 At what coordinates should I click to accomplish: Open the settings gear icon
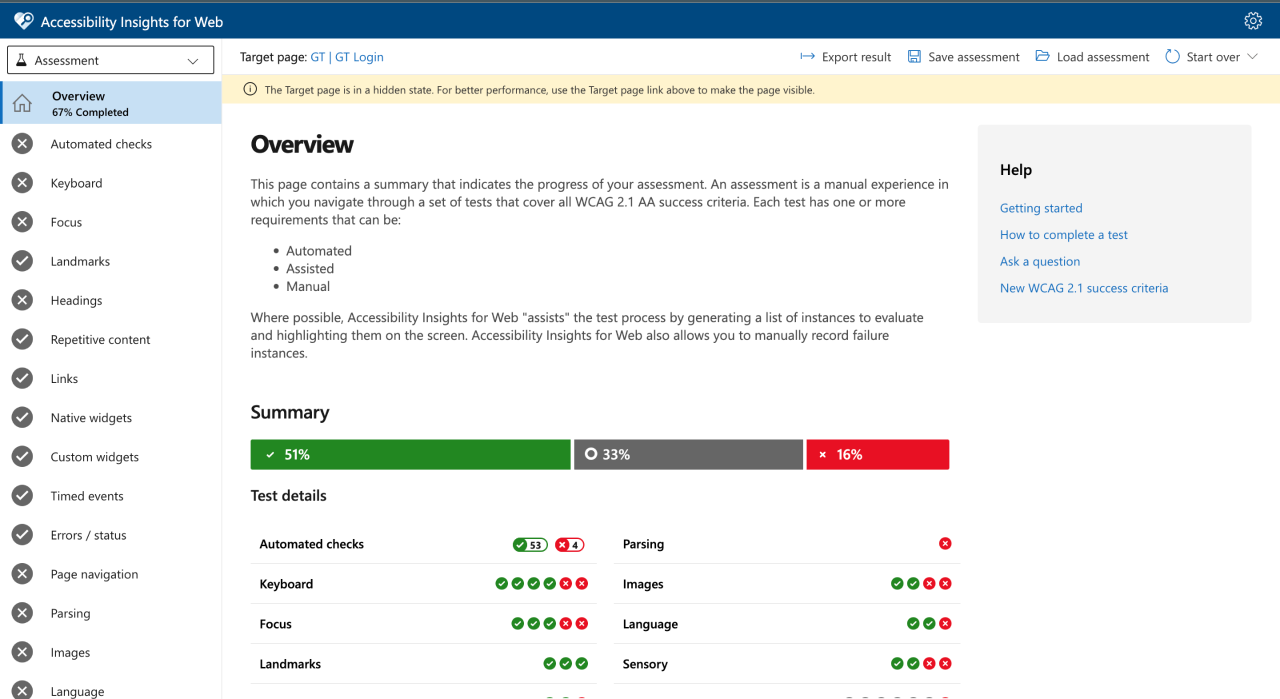click(x=1253, y=21)
